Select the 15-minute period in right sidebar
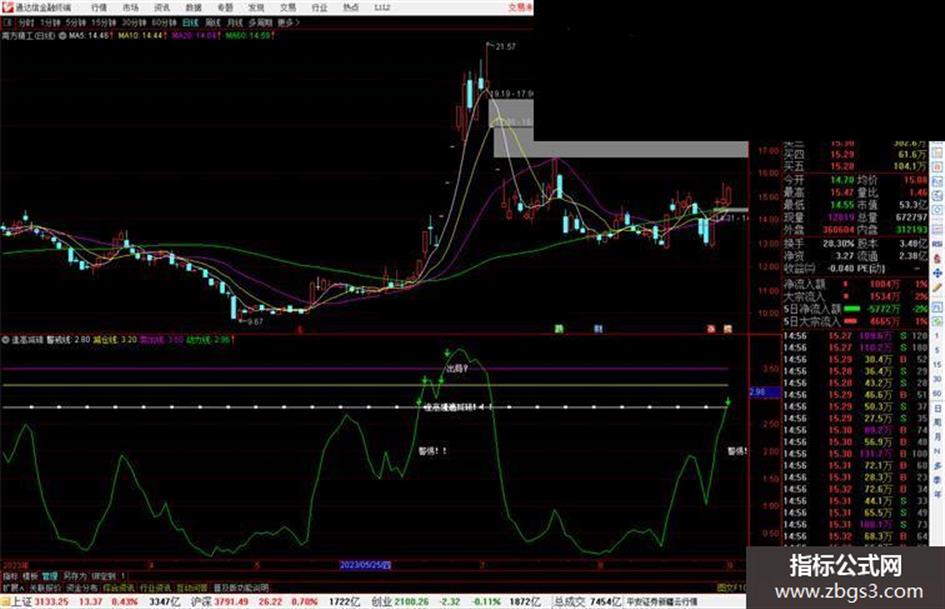The image size is (945, 609). tap(938, 364)
